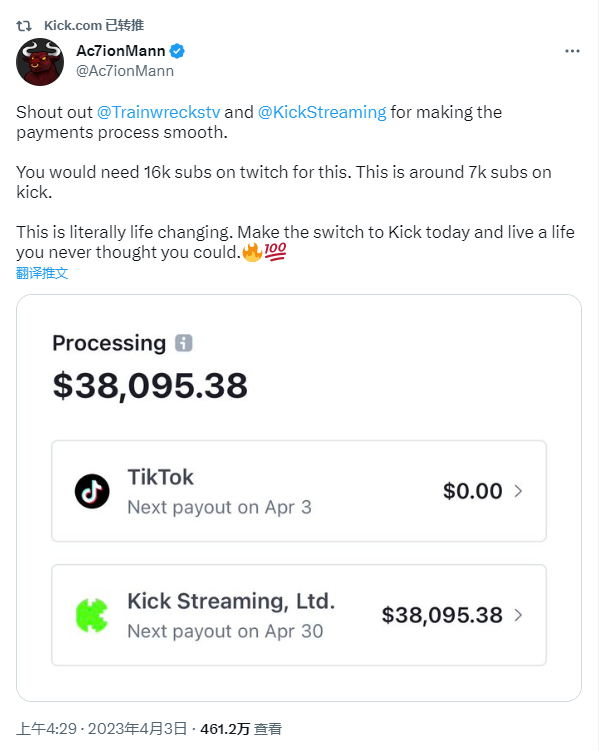Click the TikTok logo icon
Screen dimensions: 601x751
[92, 491]
